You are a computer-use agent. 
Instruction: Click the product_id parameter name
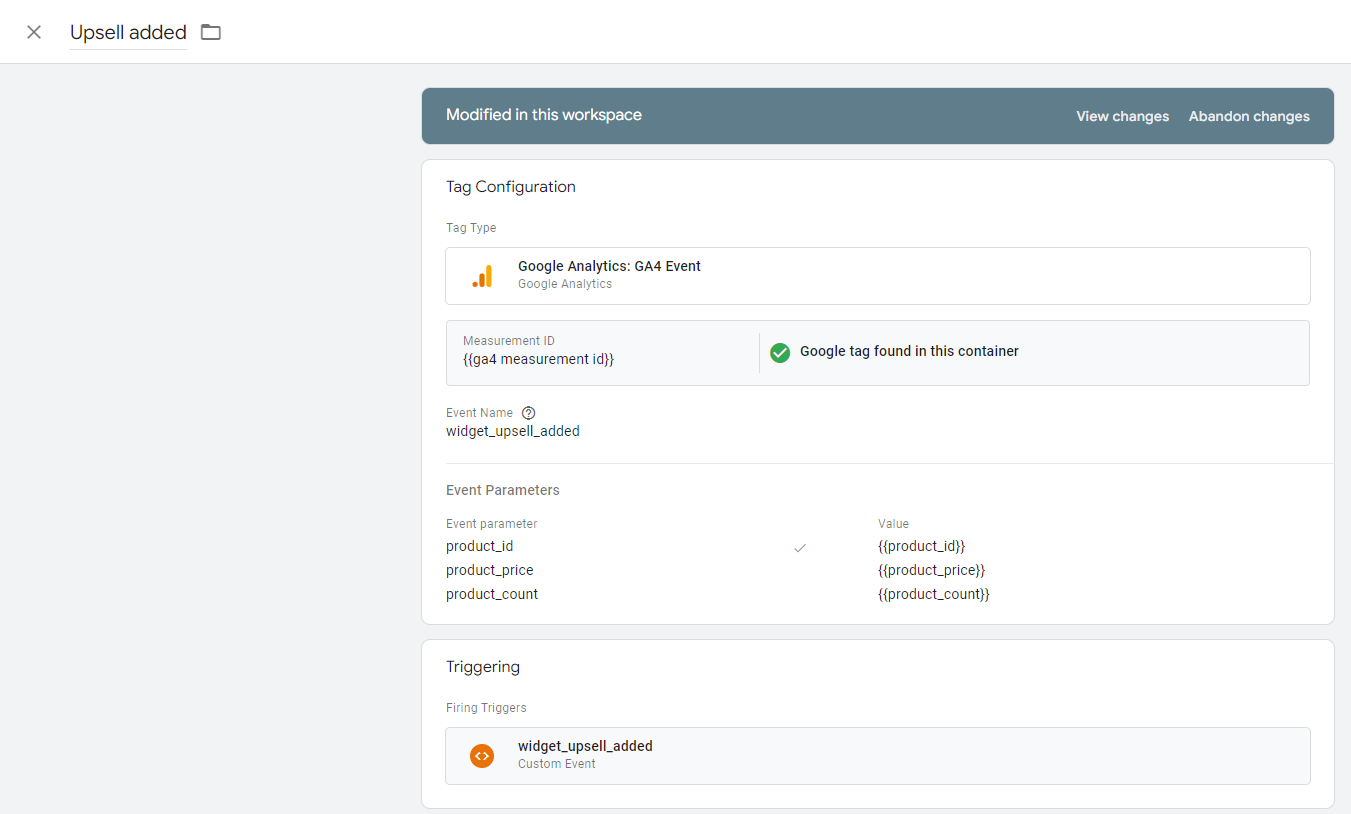(479, 546)
